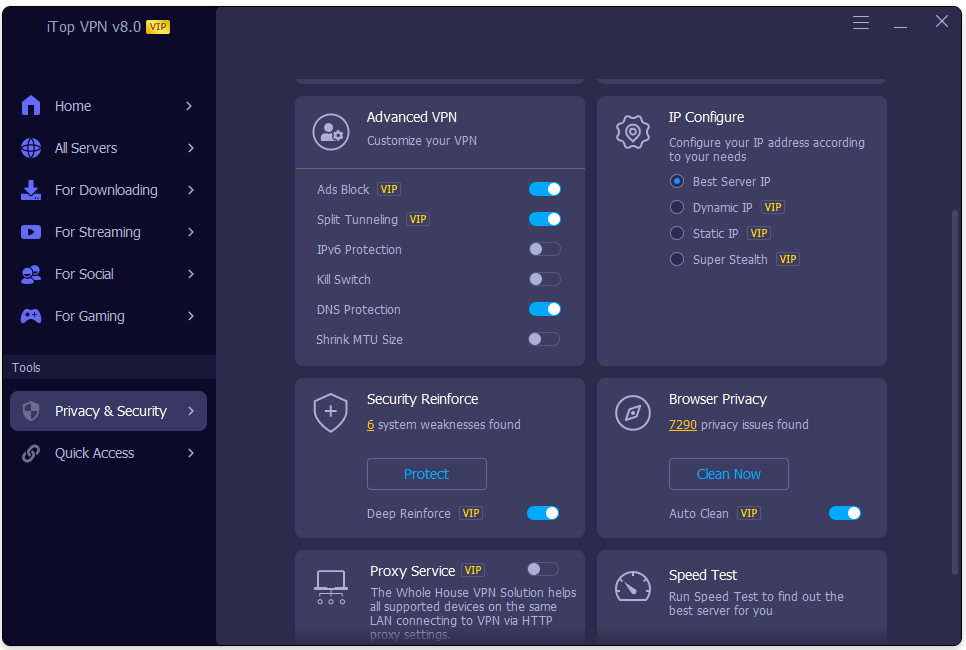The height and width of the screenshot is (650, 966).
Task: Choose the Static IP radio button
Action: (676, 233)
